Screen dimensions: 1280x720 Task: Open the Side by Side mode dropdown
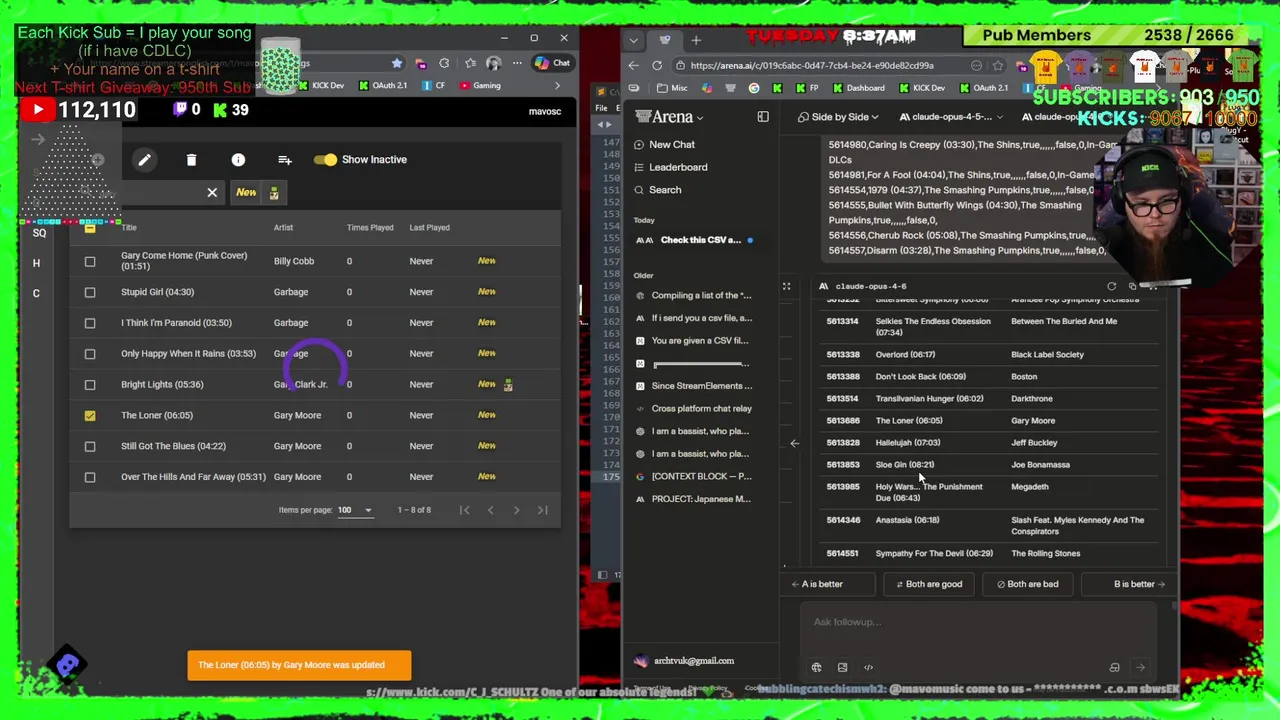click(x=840, y=117)
